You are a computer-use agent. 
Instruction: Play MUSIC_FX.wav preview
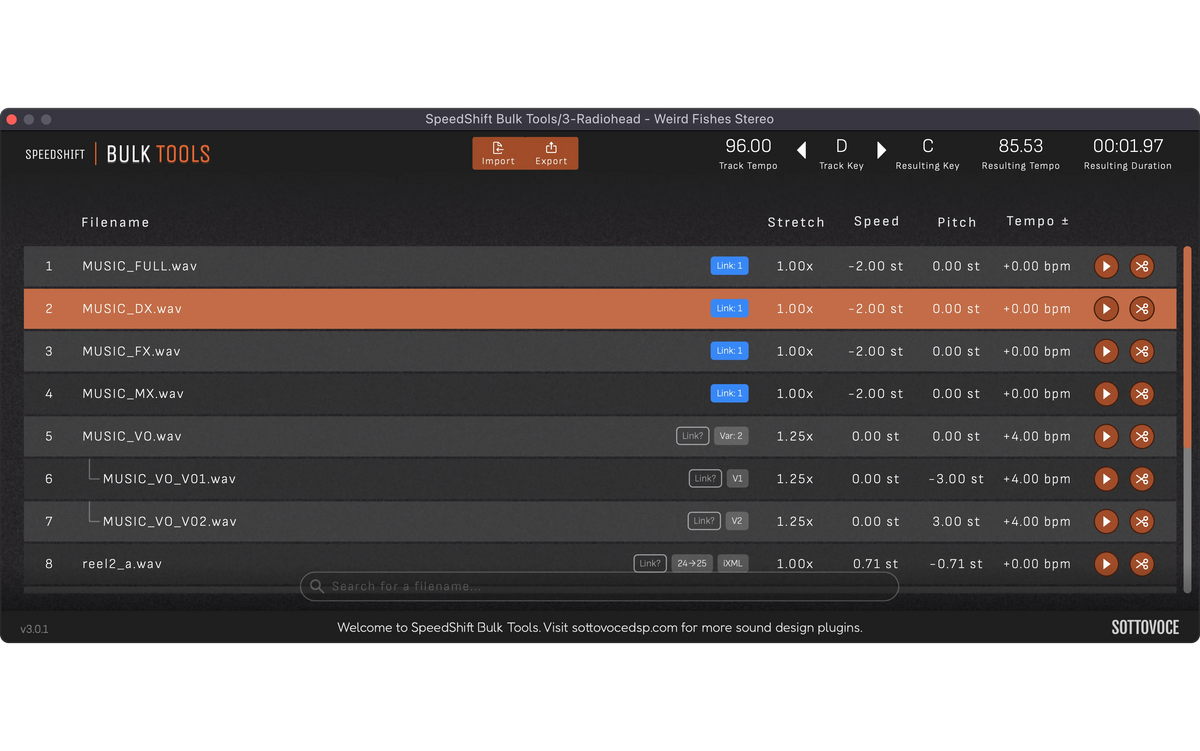click(1106, 351)
